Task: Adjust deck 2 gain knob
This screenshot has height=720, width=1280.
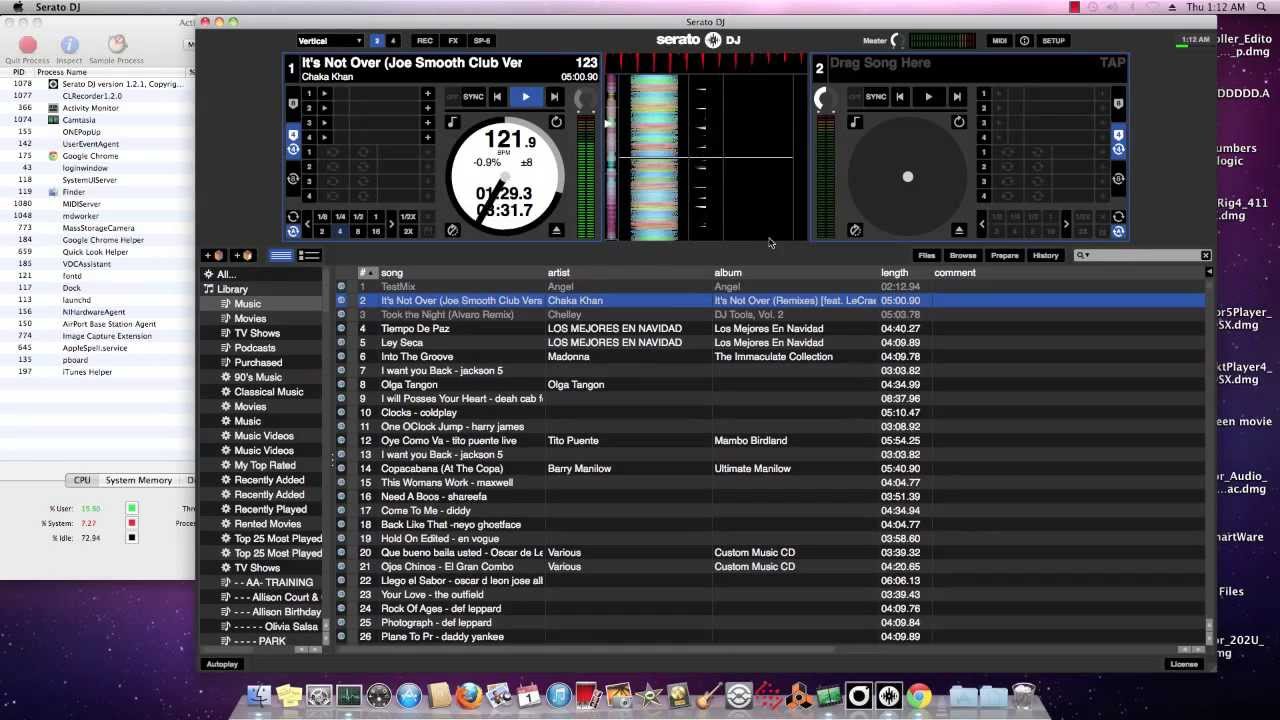Action: click(824, 99)
